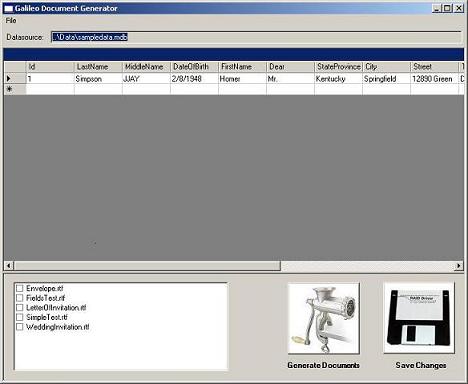Screen dimensions: 468x384
Task: Minimize the Galileo Document Generator window
Action: 437,8
